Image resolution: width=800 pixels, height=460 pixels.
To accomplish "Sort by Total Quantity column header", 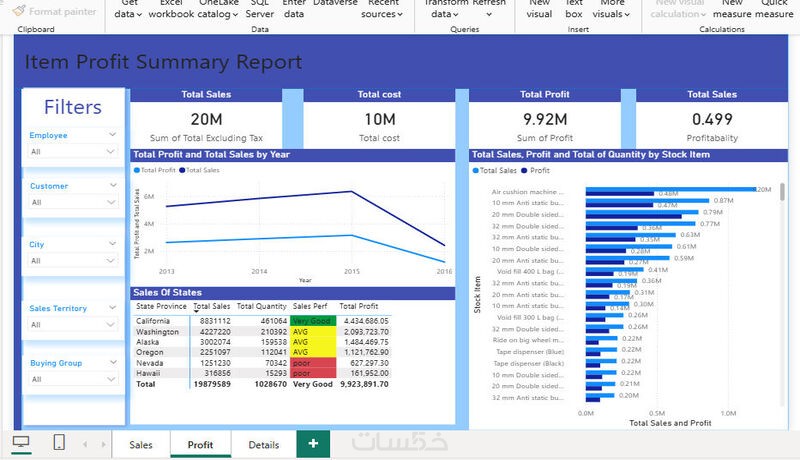I will 262,306.
